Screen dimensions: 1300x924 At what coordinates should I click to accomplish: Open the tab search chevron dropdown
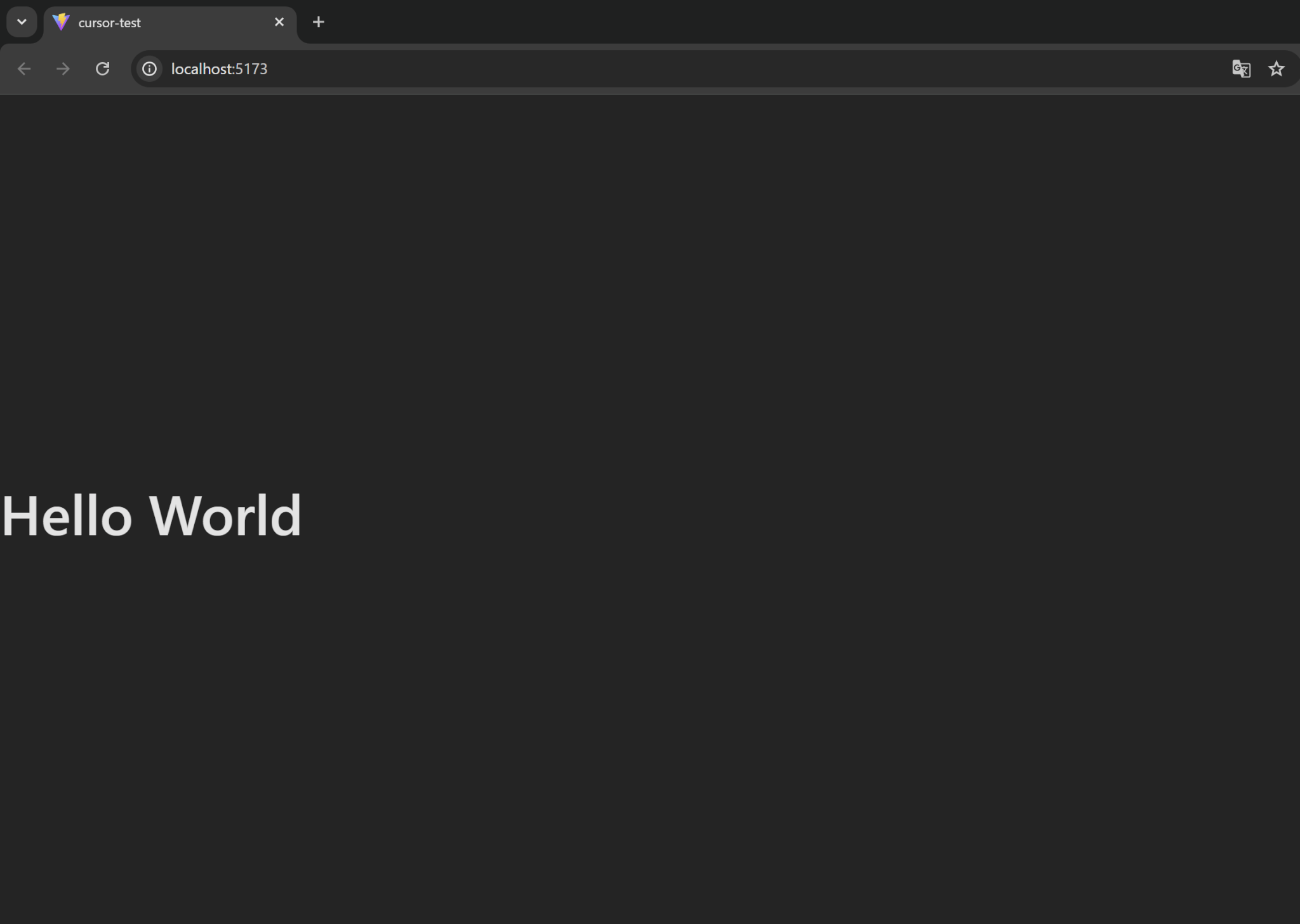(22, 22)
